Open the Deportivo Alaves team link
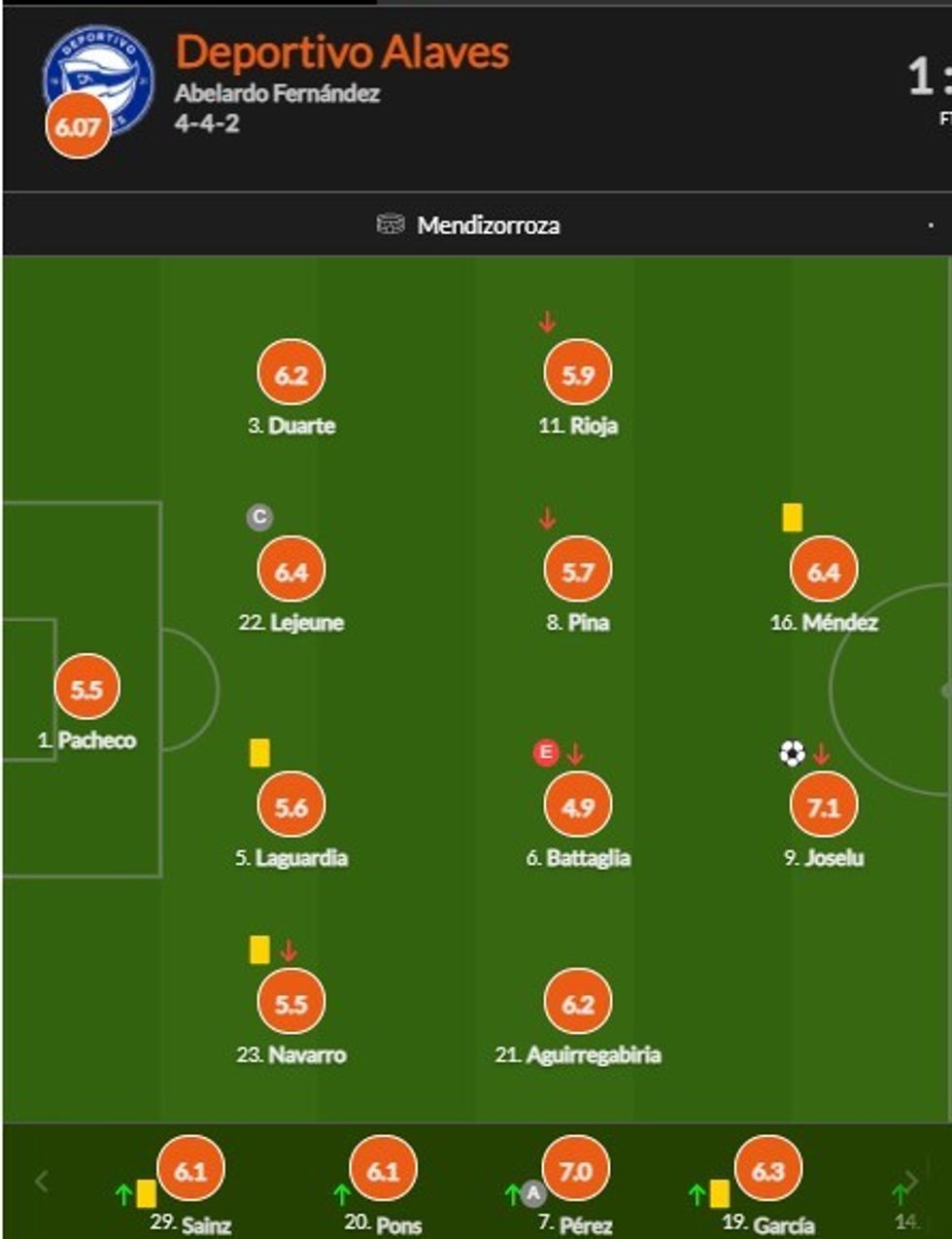This screenshot has width=952, height=1239. [342, 52]
